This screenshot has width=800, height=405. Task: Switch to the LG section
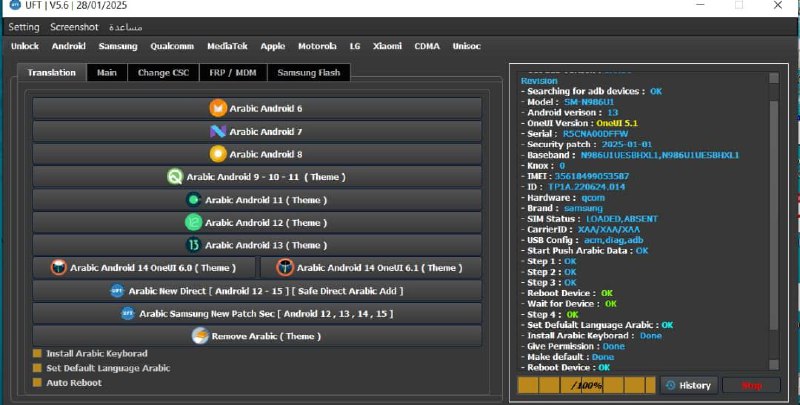355,46
